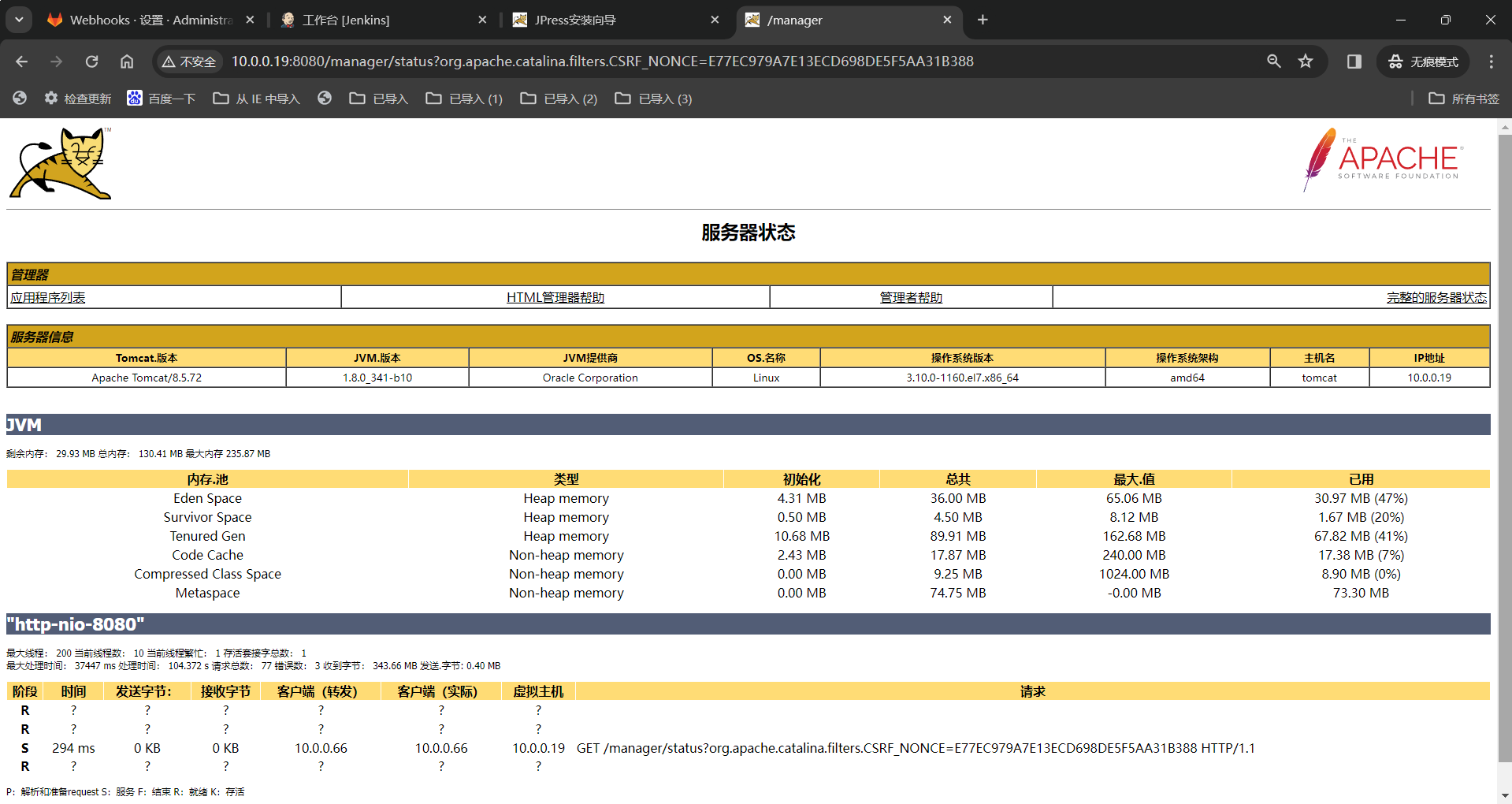Screen dimensions: 1512x804
Task: Go to the browser home page
Action: pyautogui.click(x=127, y=61)
